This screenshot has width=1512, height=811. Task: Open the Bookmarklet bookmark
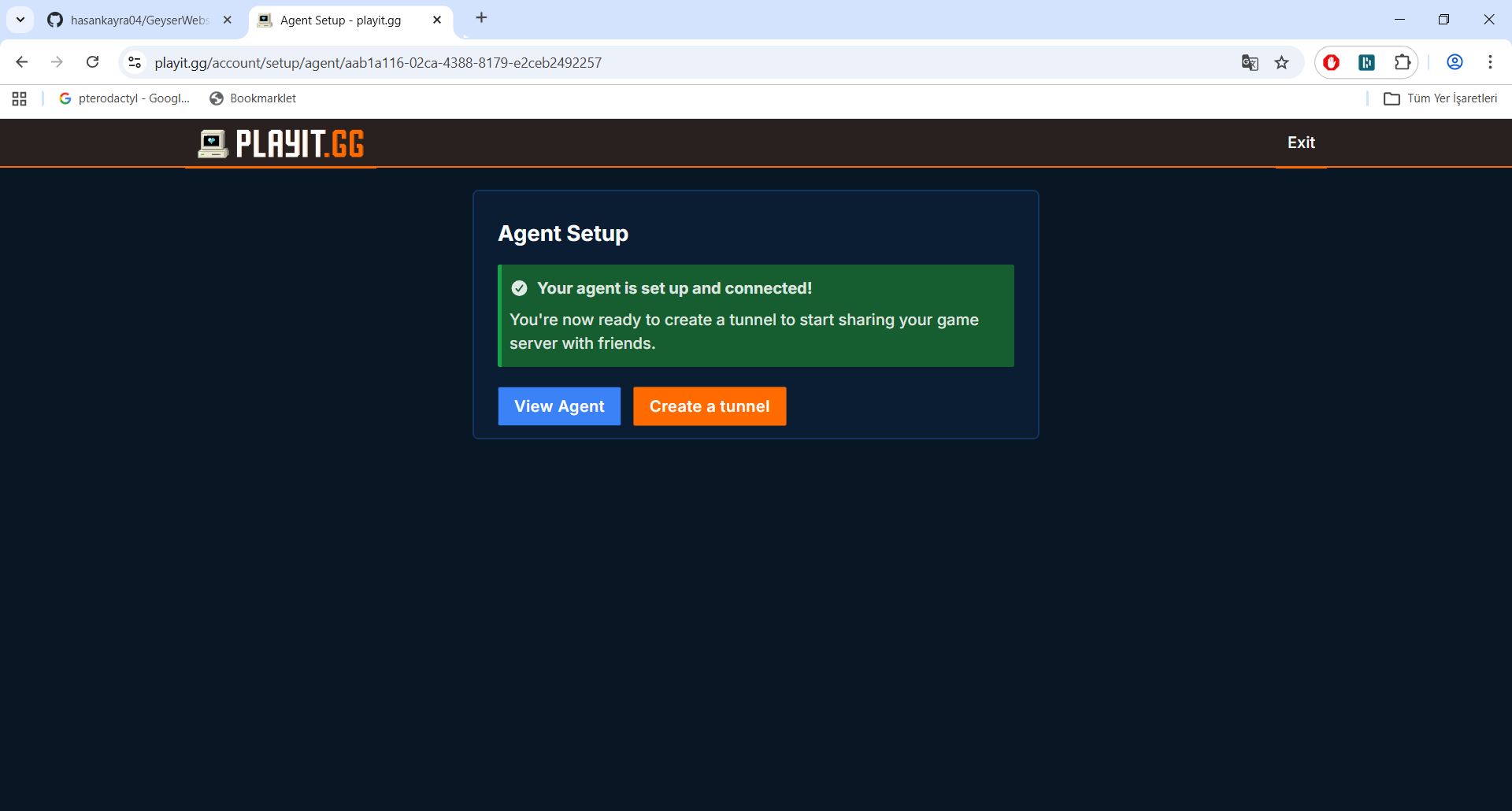pyautogui.click(x=253, y=98)
